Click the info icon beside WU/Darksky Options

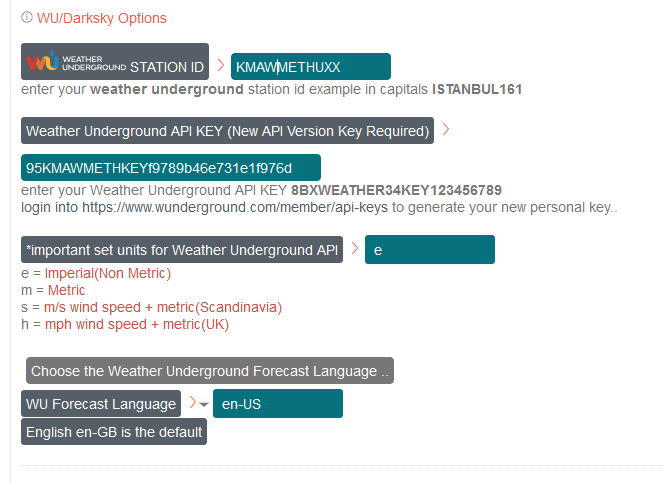point(27,17)
